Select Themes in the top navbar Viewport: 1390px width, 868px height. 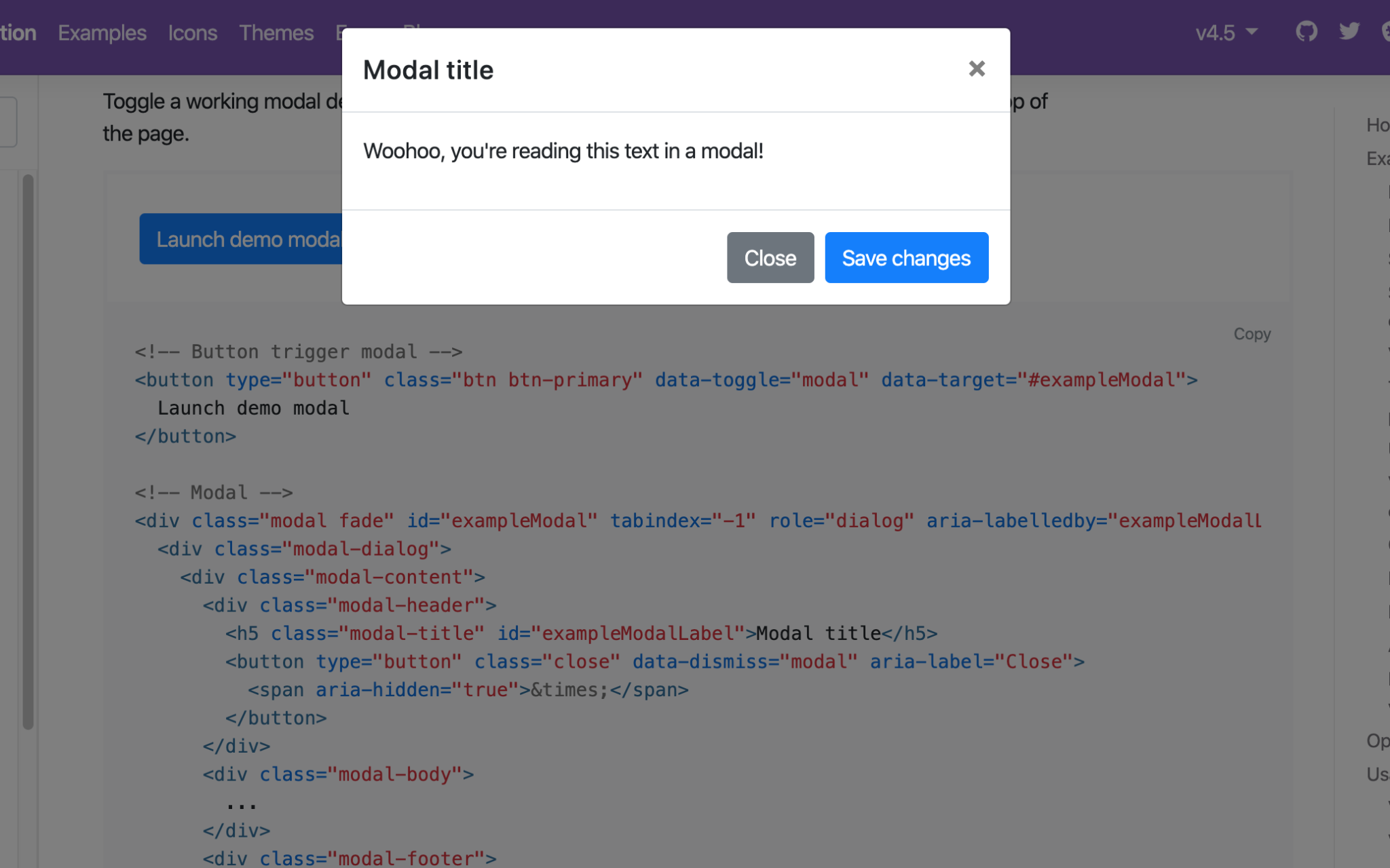coord(276,33)
